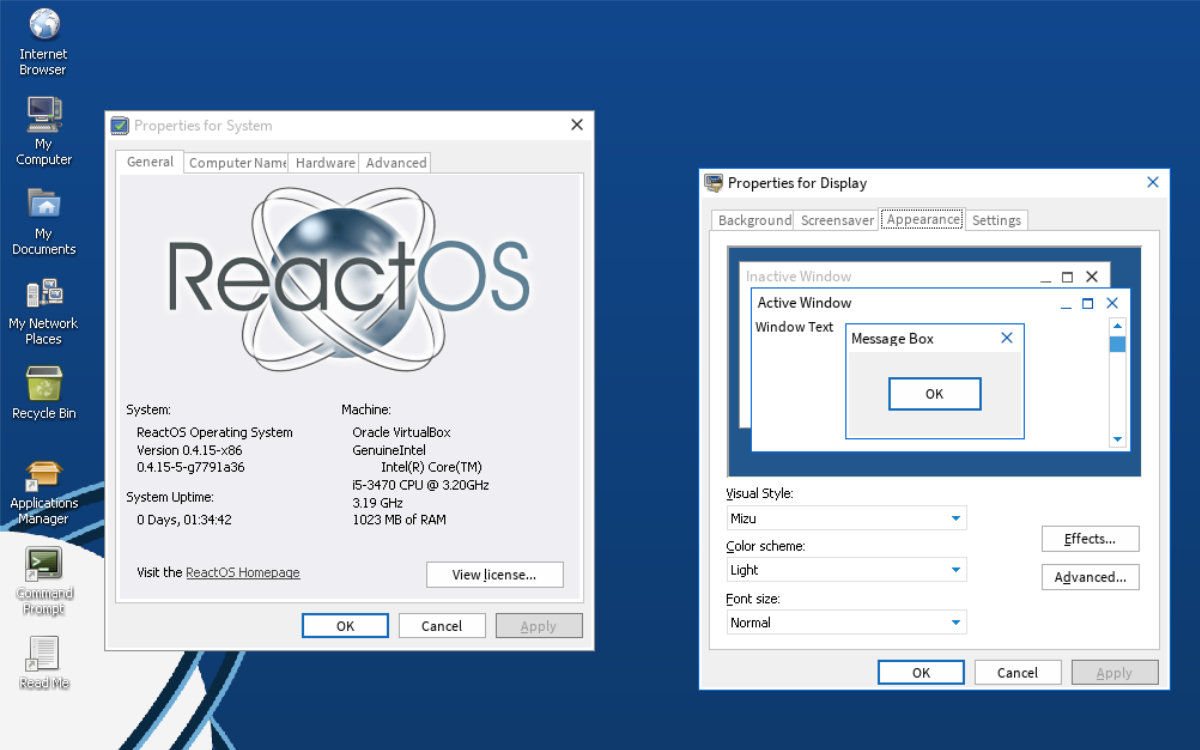Select the Appearance tab
This screenshot has width=1200, height=750.
pos(923,219)
